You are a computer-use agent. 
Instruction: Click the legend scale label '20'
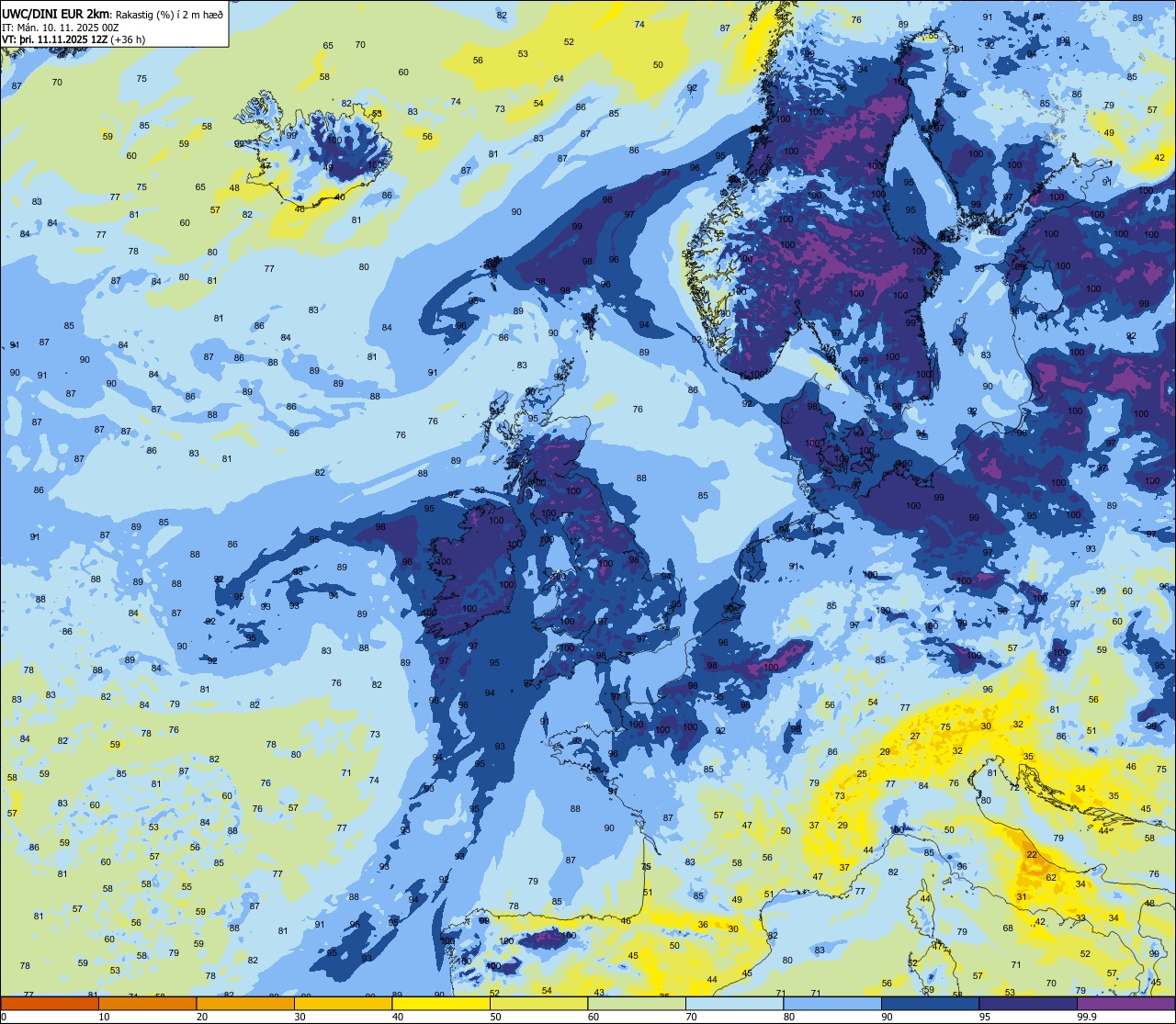pos(202,1017)
